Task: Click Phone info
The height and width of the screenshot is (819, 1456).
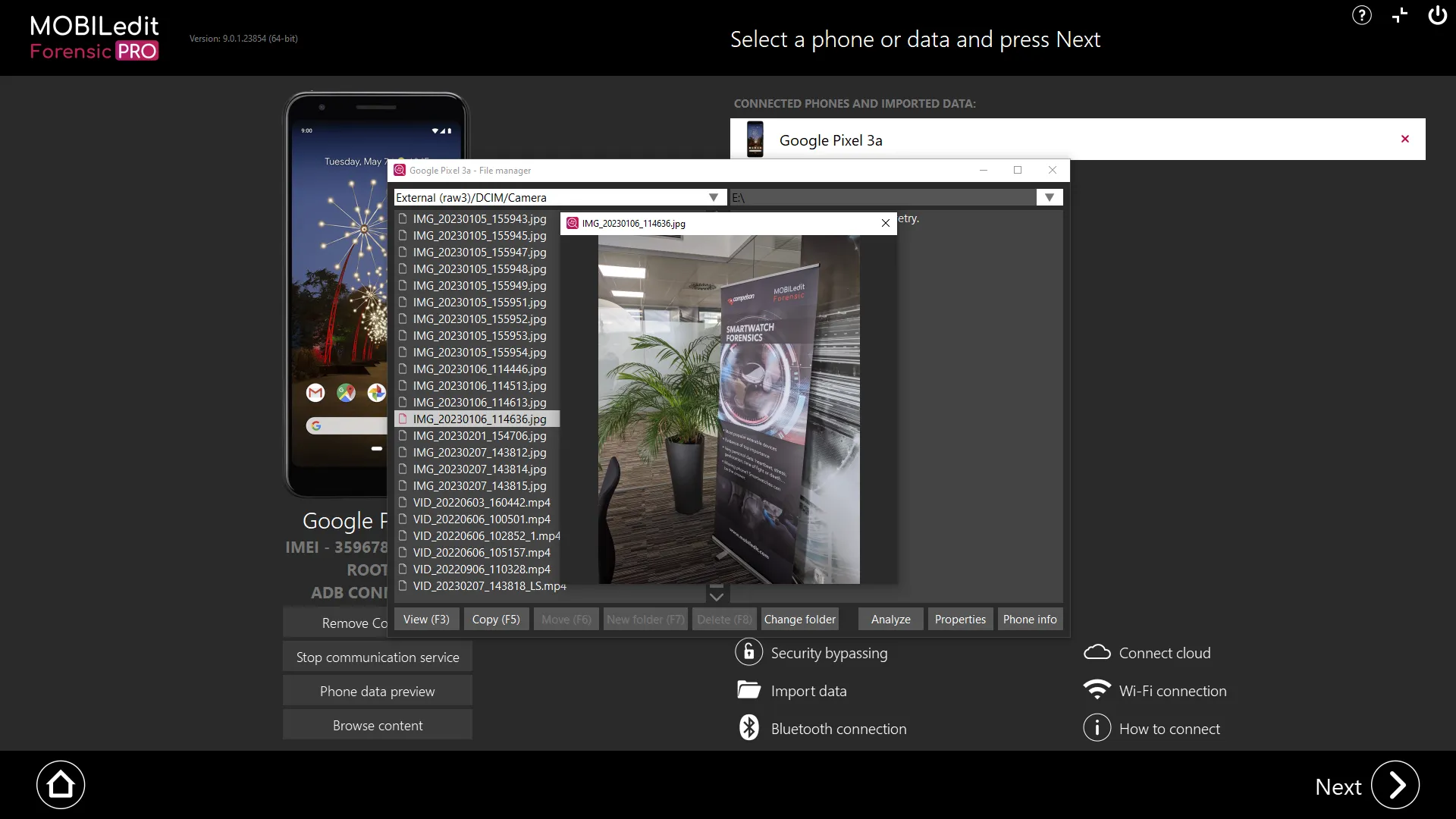Action: coord(1029,619)
